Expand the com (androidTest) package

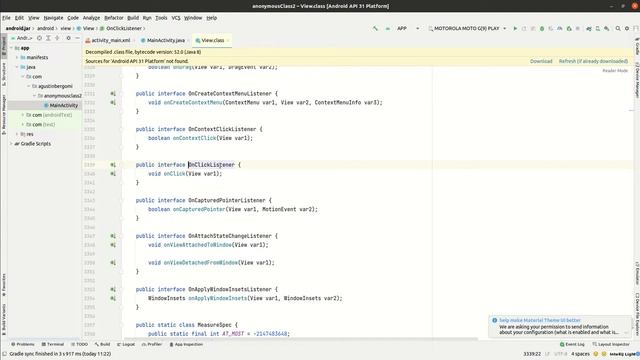coord(23,115)
